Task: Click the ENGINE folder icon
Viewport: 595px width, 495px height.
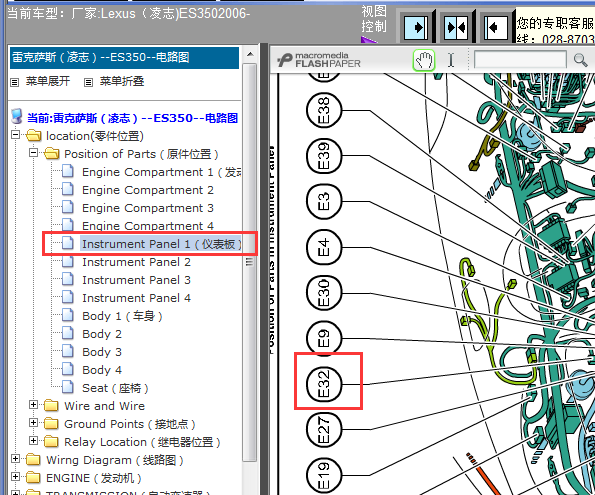Action: click(x=33, y=478)
